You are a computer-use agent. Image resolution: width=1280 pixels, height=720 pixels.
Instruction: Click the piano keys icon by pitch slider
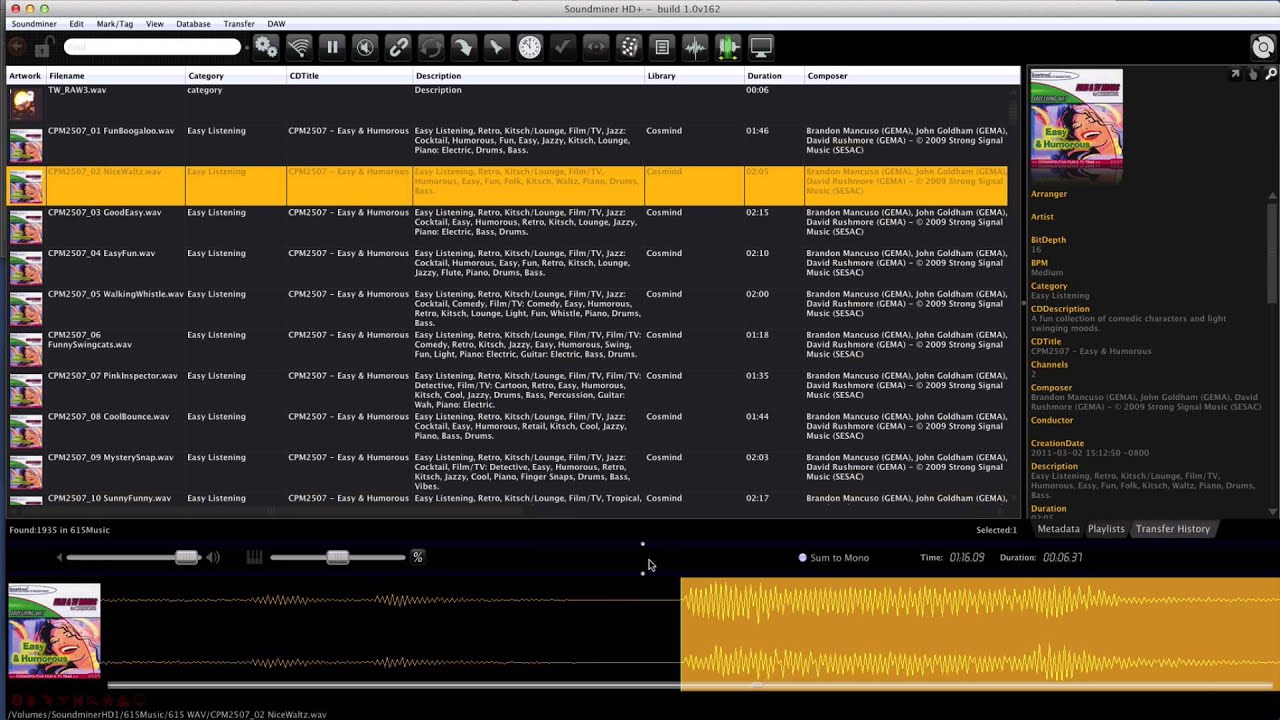tap(254, 557)
